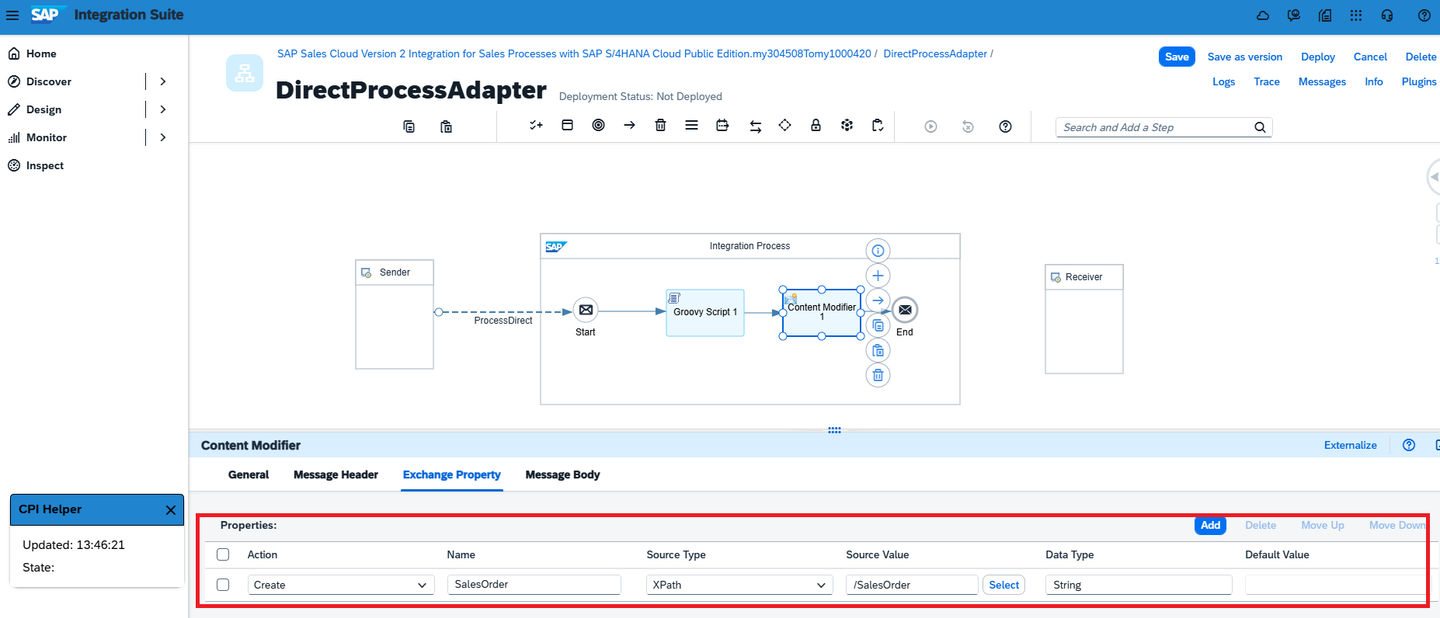
Task: Open Home in the side navigation
Action: 41,53
